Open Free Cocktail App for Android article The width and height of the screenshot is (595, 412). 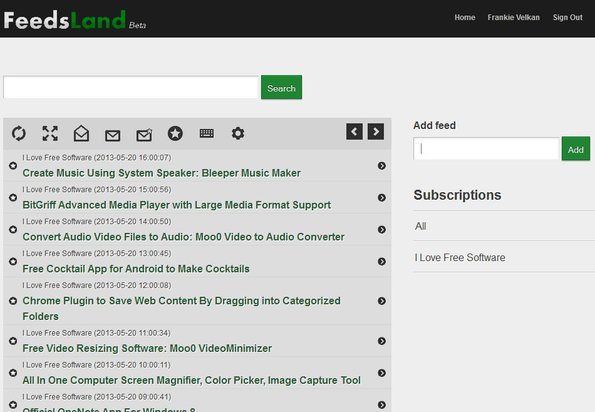(x=136, y=269)
